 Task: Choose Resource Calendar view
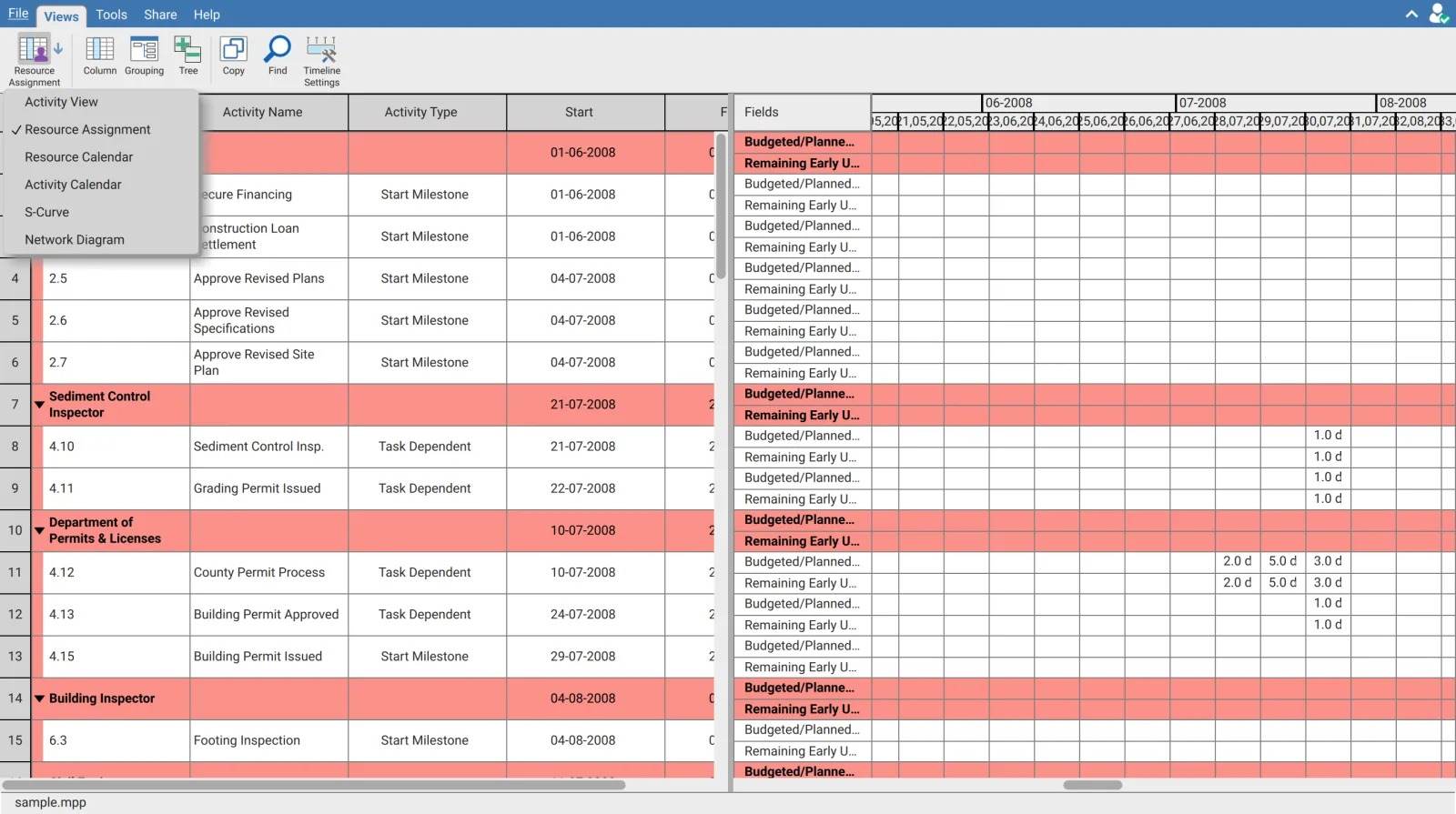click(x=100, y=156)
